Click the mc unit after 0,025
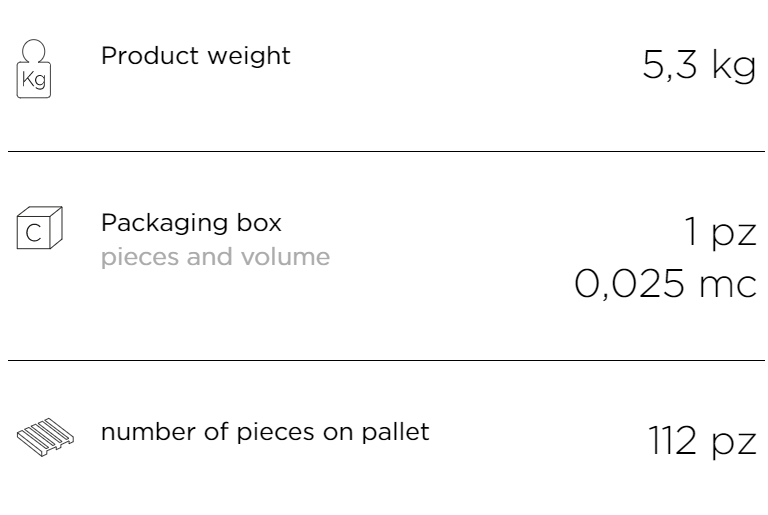Screen dimensions: 768x515 728,286
